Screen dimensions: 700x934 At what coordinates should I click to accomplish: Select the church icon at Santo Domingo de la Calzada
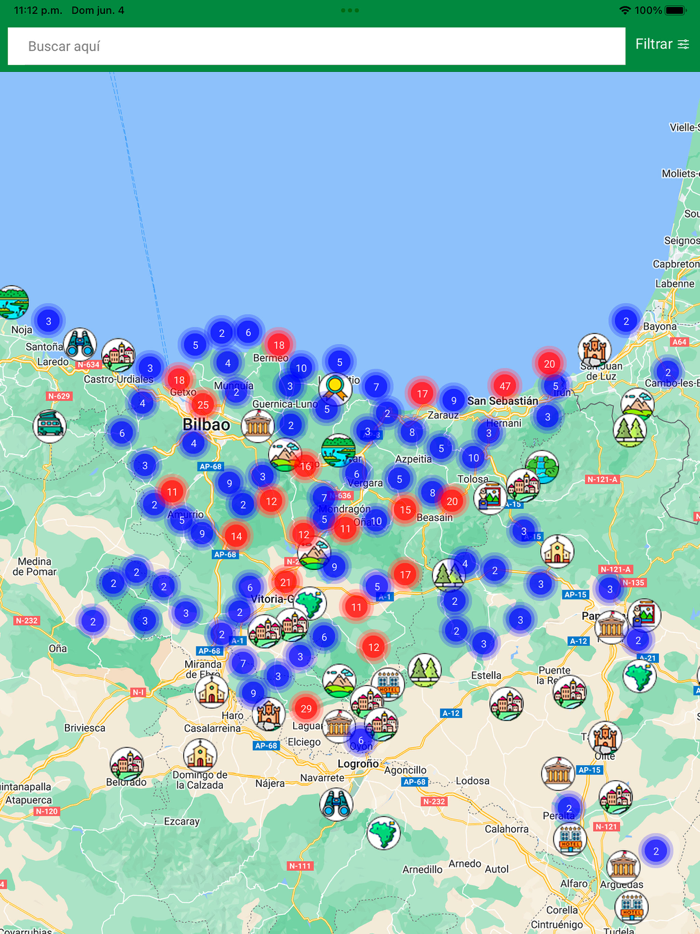(x=200, y=755)
